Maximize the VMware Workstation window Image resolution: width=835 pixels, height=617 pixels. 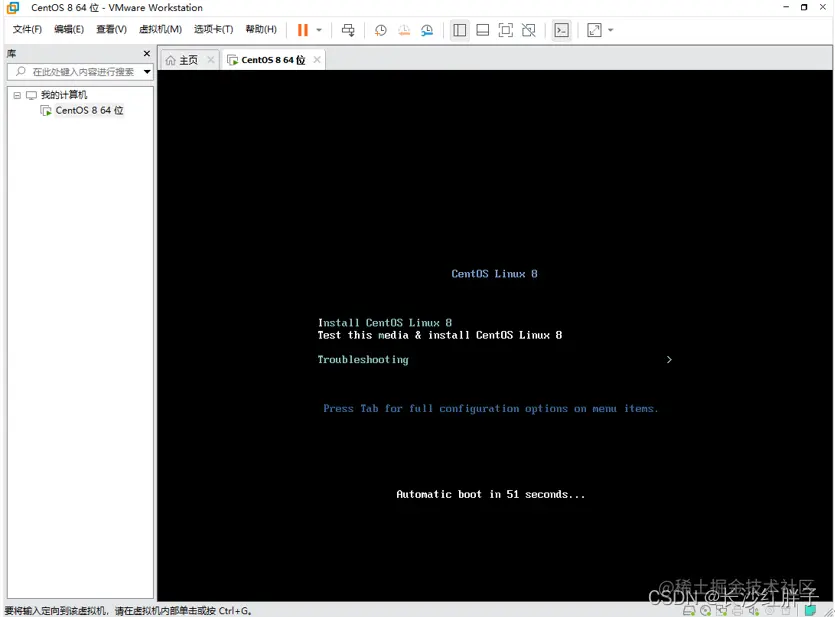coord(804,7)
